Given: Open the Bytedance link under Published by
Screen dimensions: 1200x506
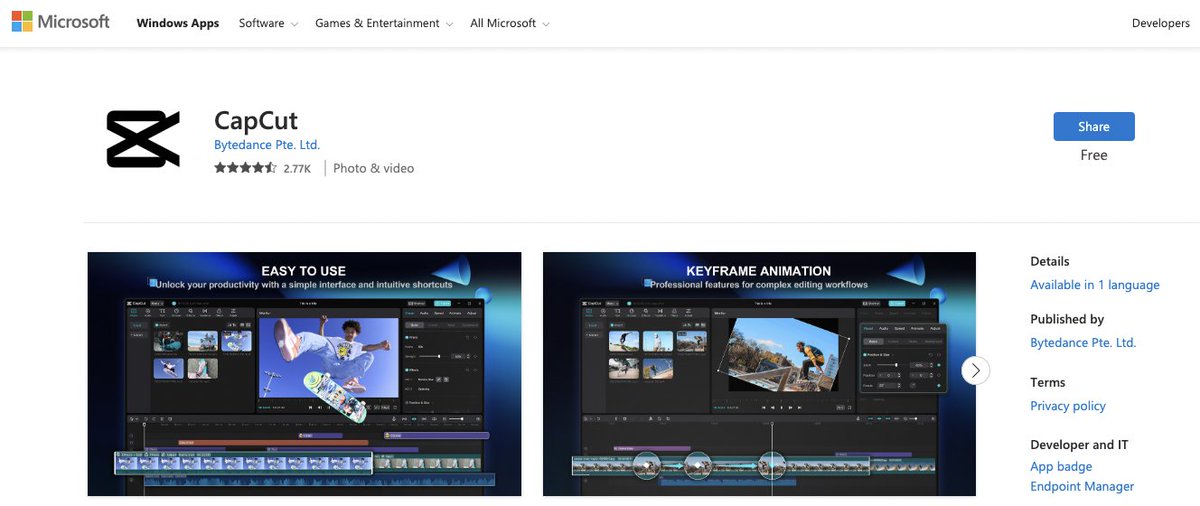Looking at the screenshot, I should point(1083,342).
